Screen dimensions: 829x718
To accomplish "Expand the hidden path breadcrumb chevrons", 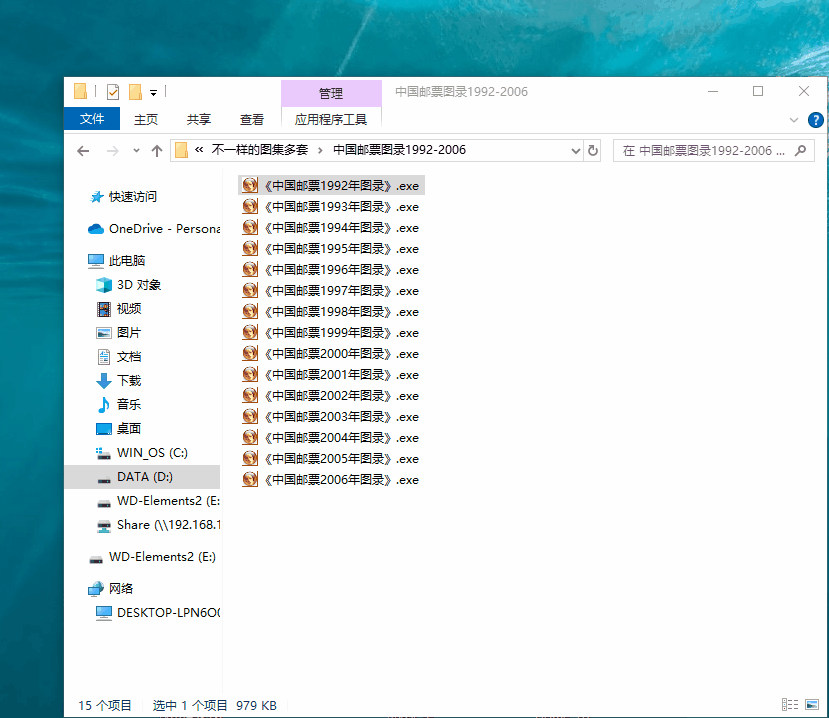I will [199, 150].
